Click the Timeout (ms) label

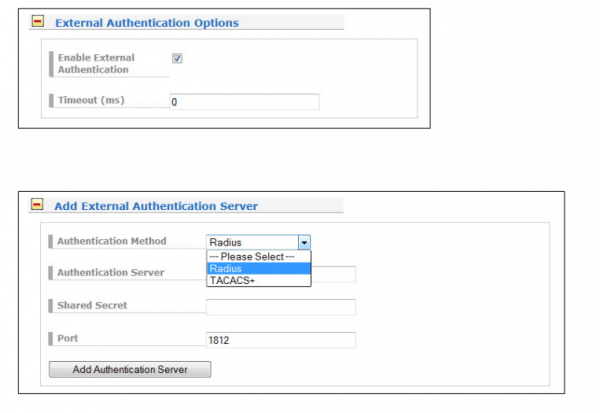91,100
